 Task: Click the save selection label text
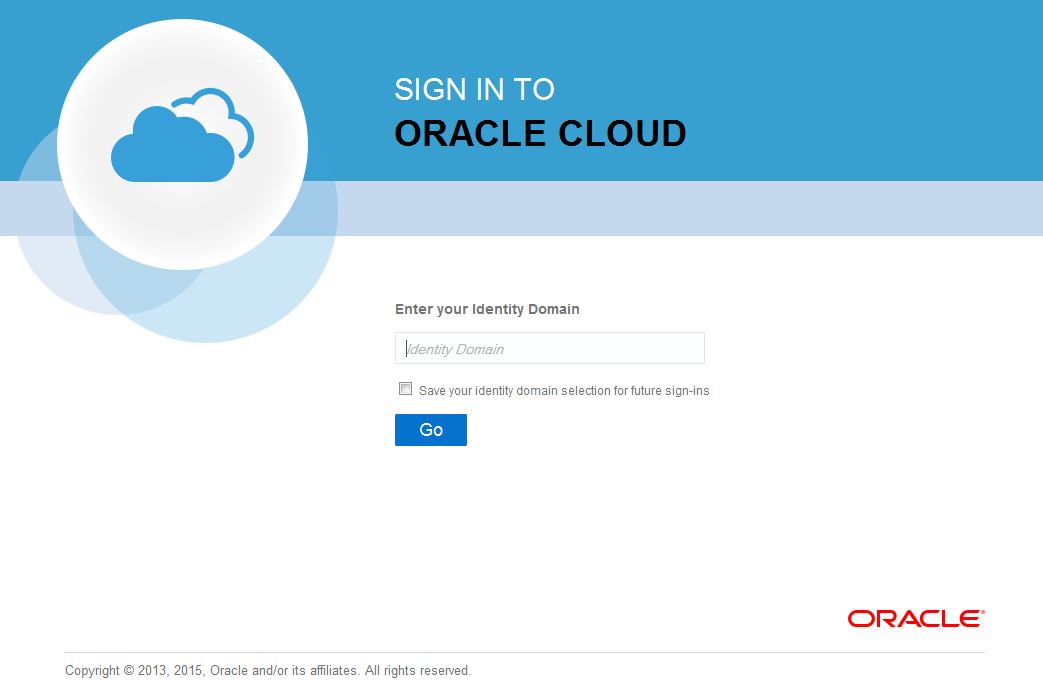(x=562, y=390)
